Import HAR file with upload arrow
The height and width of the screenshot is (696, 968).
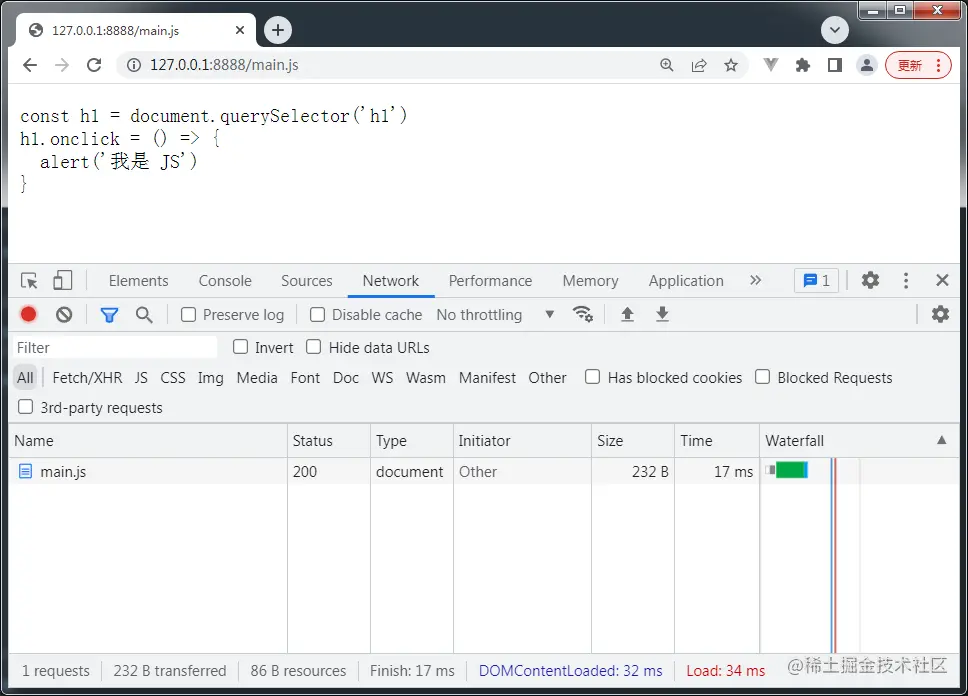(x=627, y=314)
